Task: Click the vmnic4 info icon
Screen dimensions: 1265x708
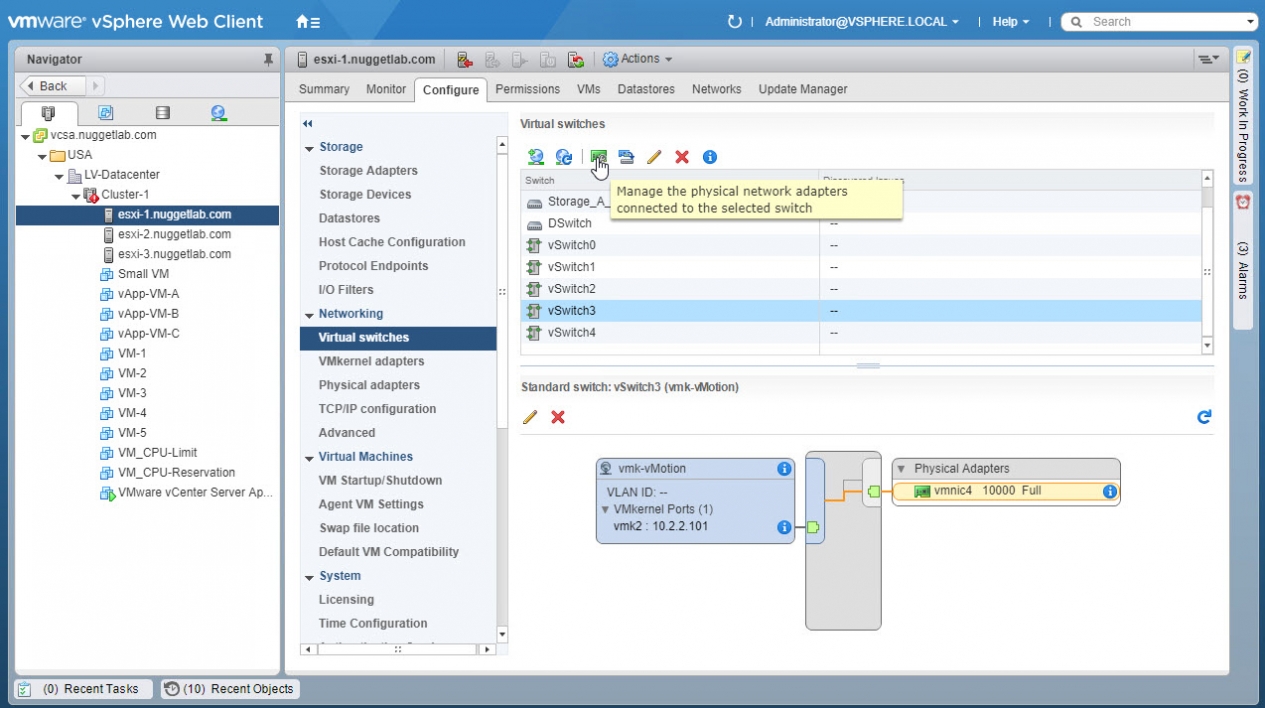Action: click(1109, 491)
